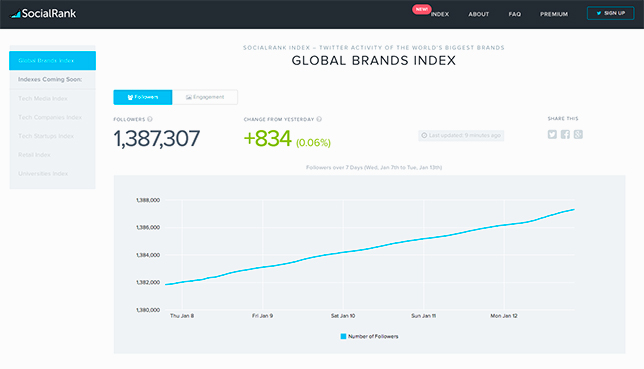Open the PREMIUM page
This screenshot has height=369, width=644.
tap(554, 14)
